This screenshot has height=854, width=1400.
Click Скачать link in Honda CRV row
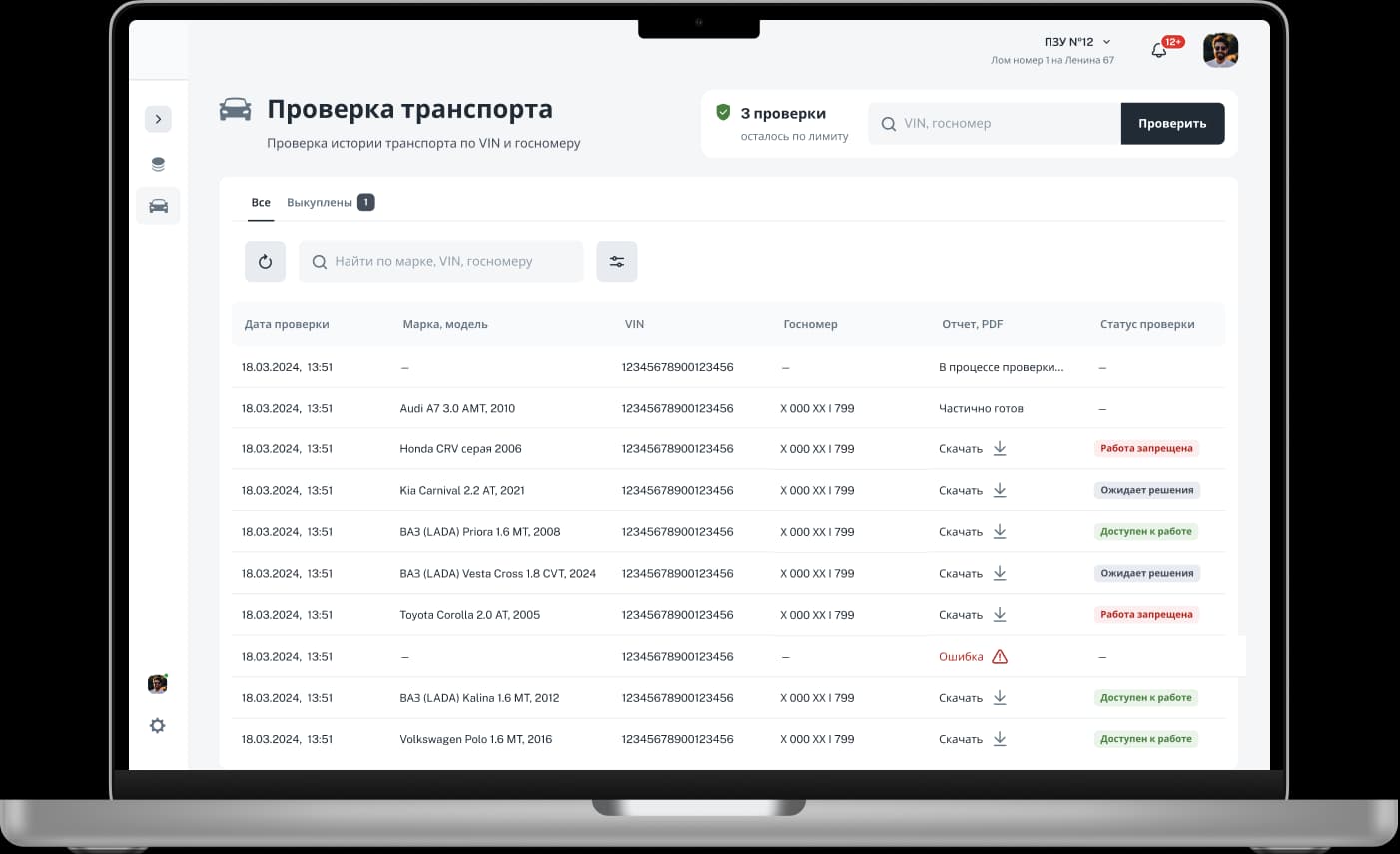[x=961, y=449]
